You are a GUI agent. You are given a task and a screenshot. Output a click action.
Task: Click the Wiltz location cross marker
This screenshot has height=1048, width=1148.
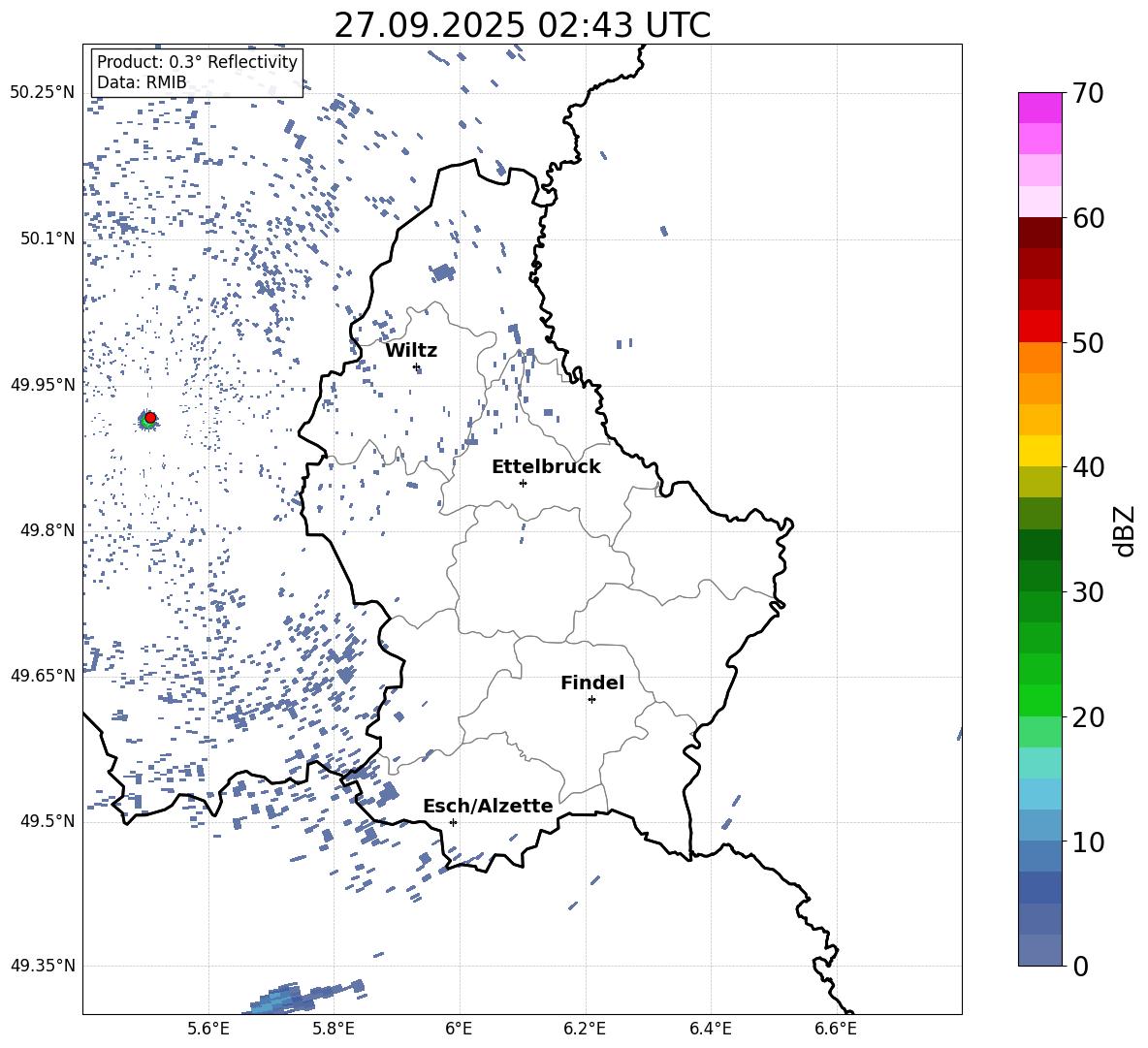[x=416, y=367]
